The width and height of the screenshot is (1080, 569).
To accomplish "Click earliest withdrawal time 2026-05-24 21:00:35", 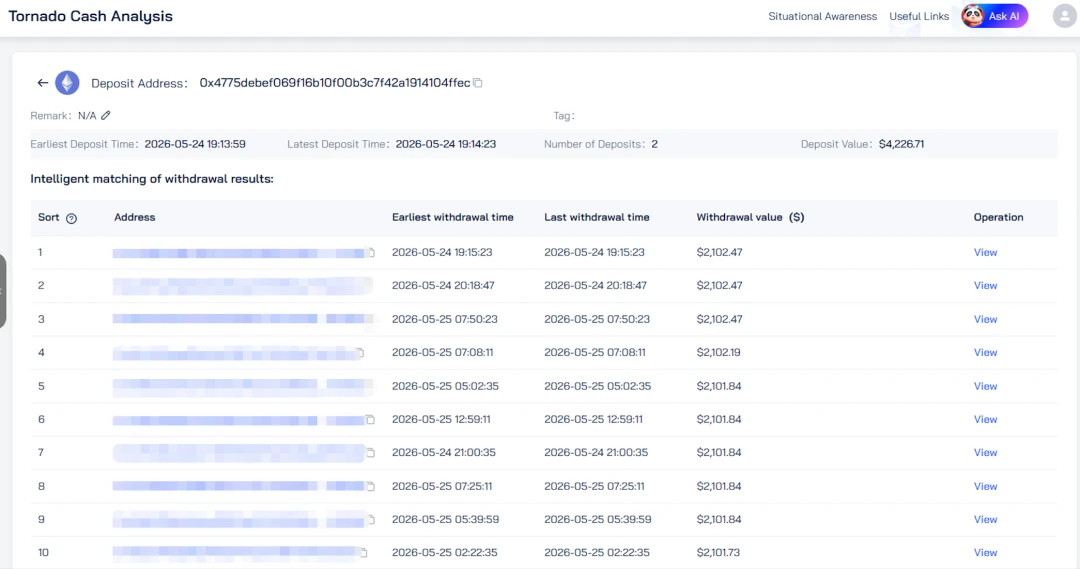I will click(444, 452).
